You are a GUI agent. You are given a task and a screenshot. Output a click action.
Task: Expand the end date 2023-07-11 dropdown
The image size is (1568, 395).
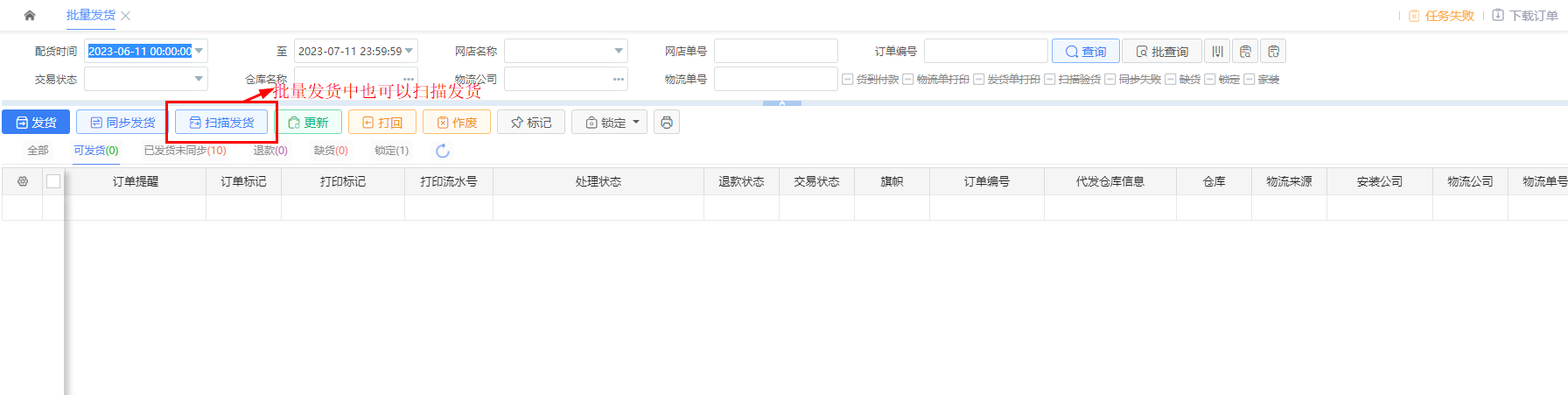pyautogui.click(x=409, y=52)
